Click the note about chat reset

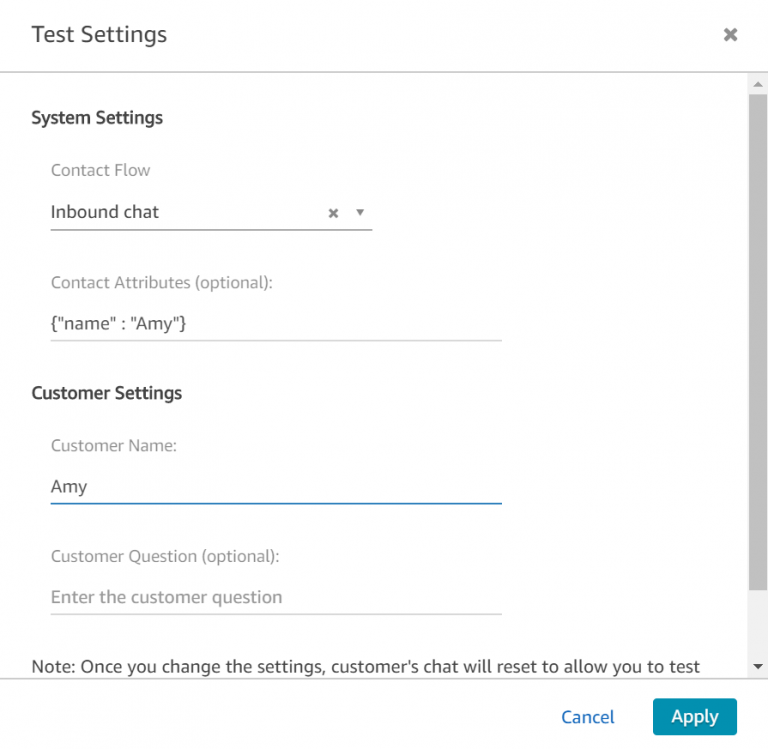pyautogui.click(x=365, y=667)
